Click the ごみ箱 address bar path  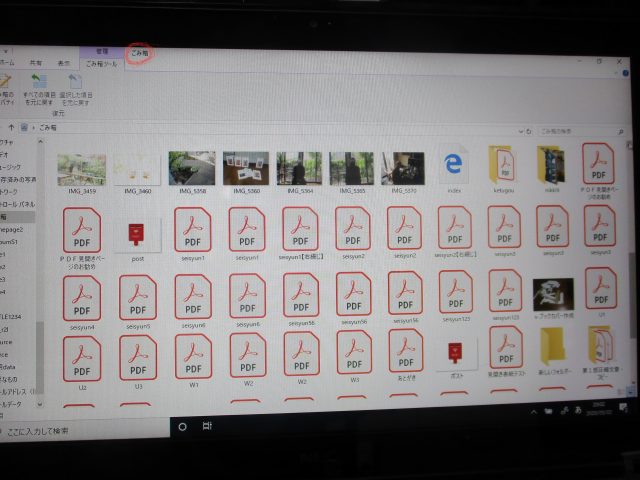49,129
